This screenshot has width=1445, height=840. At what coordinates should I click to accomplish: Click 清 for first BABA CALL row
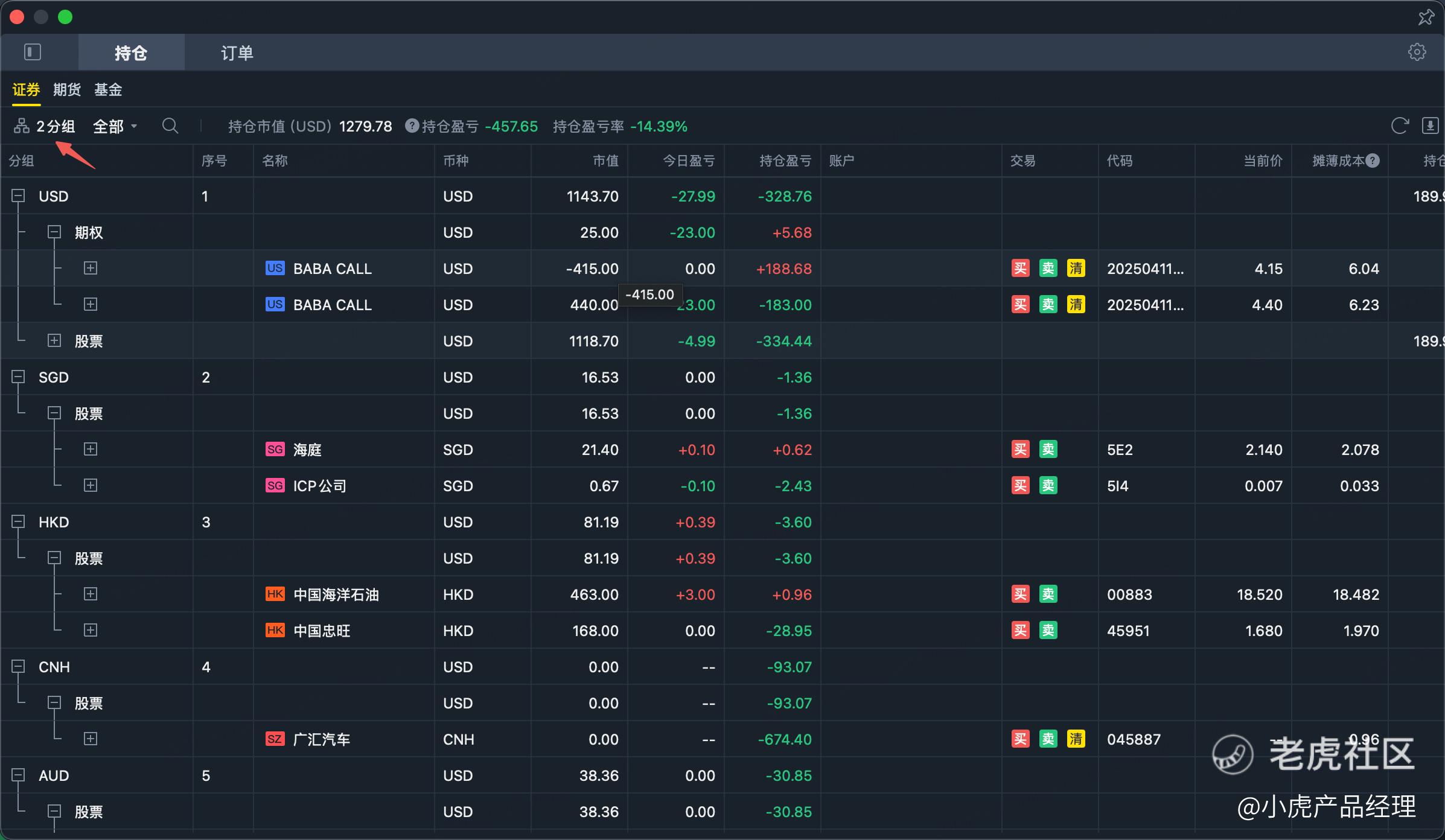[1076, 269]
